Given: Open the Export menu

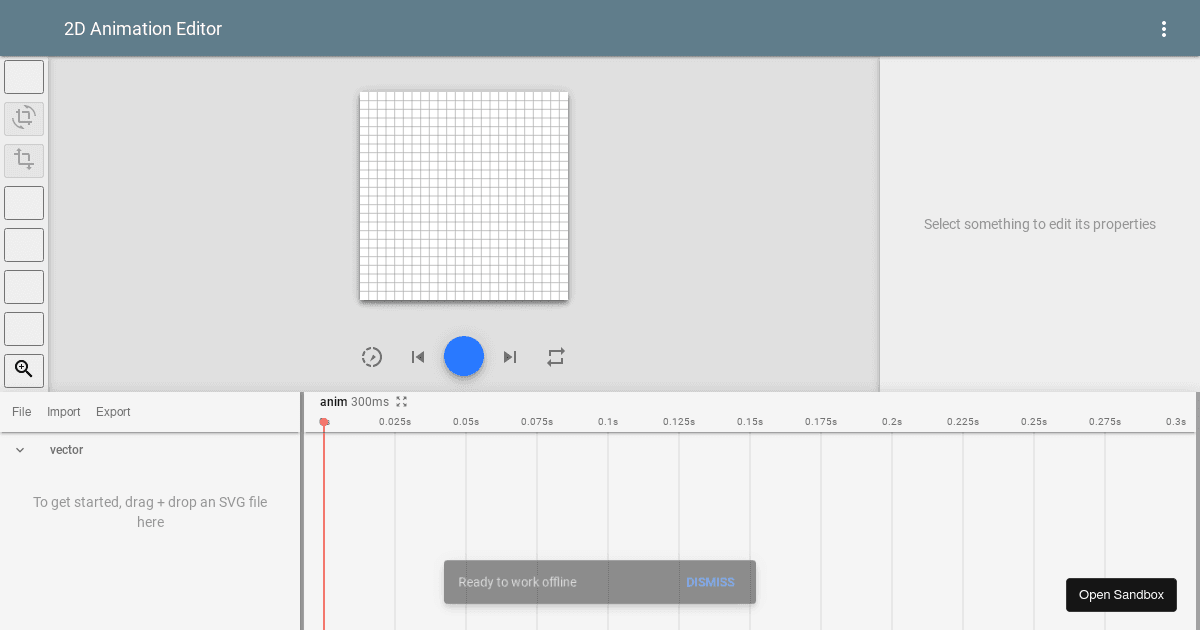Looking at the screenshot, I should point(113,412).
